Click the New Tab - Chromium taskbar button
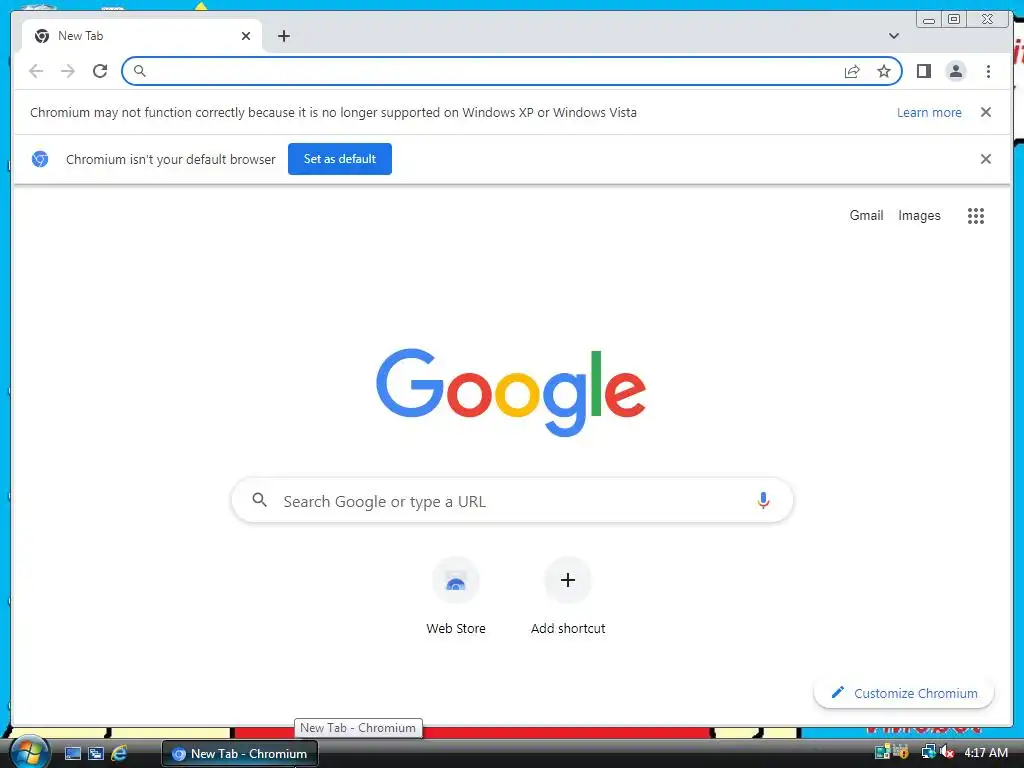This screenshot has height=768, width=1024. [x=240, y=754]
